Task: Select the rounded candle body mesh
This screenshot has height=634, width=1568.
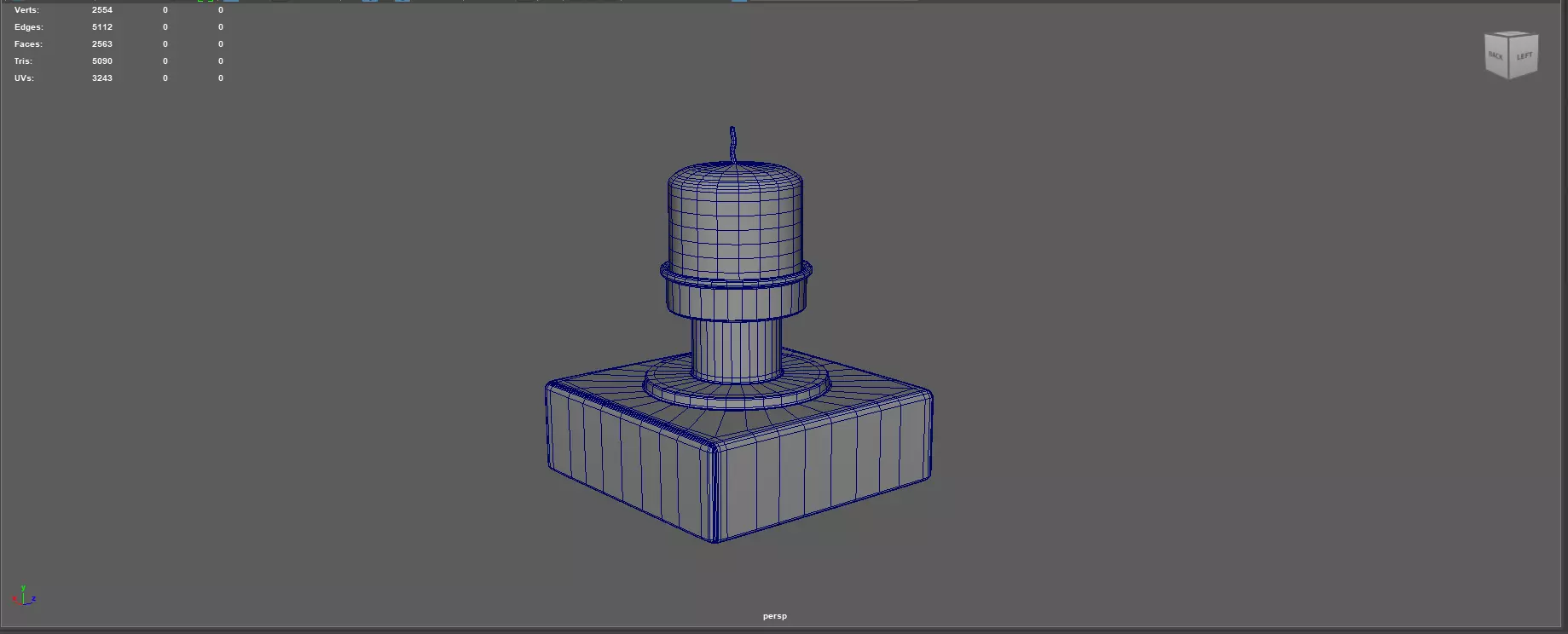Action: [x=735, y=220]
